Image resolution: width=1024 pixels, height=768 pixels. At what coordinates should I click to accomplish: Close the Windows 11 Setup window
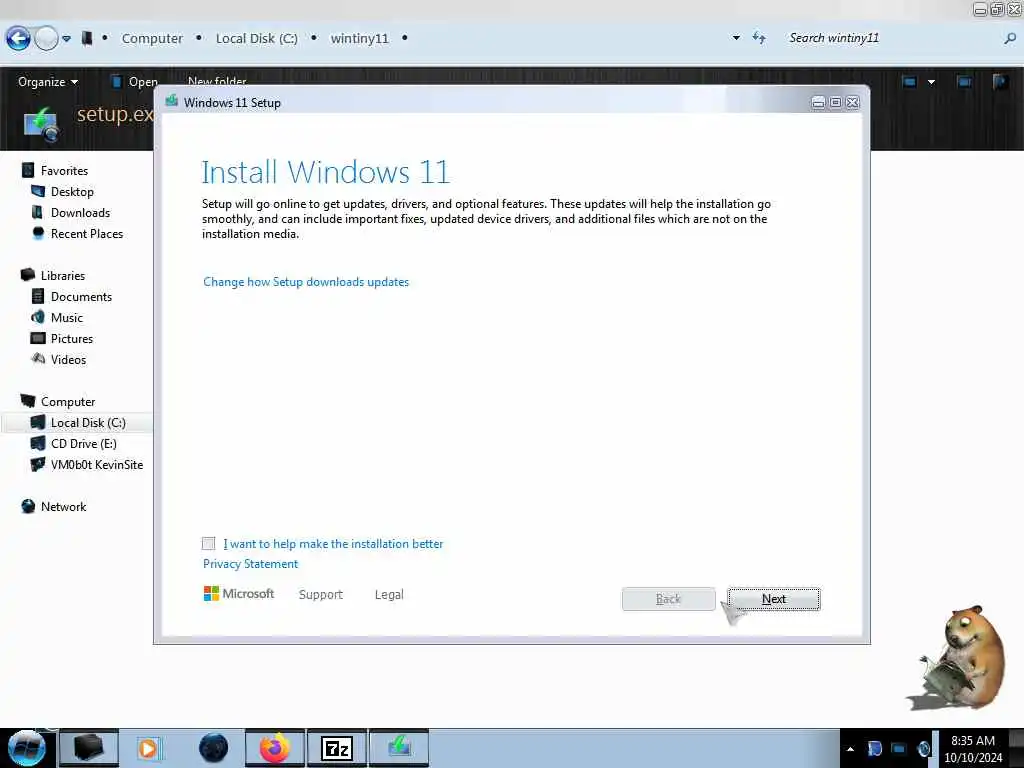852,103
